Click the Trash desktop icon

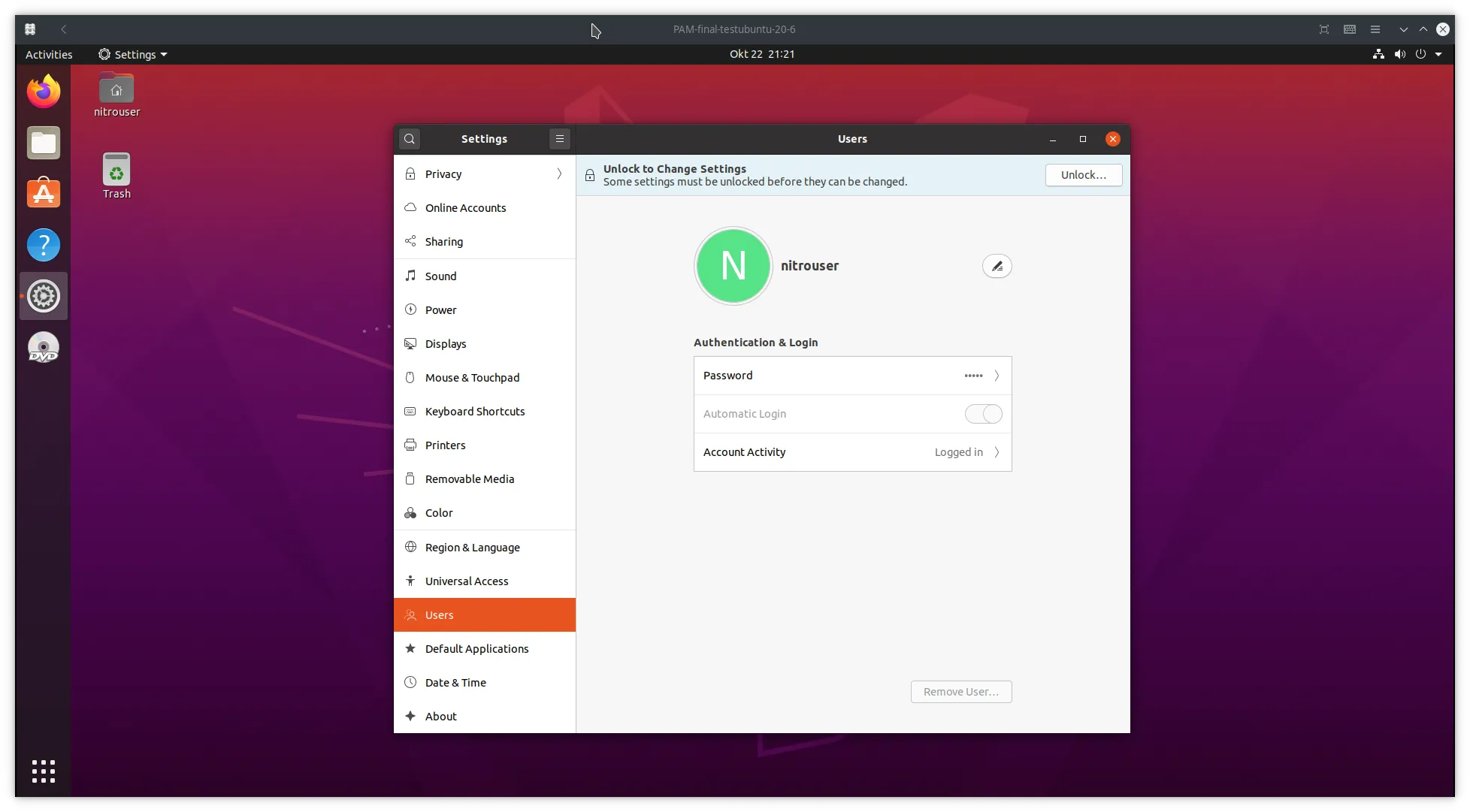(x=116, y=176)
